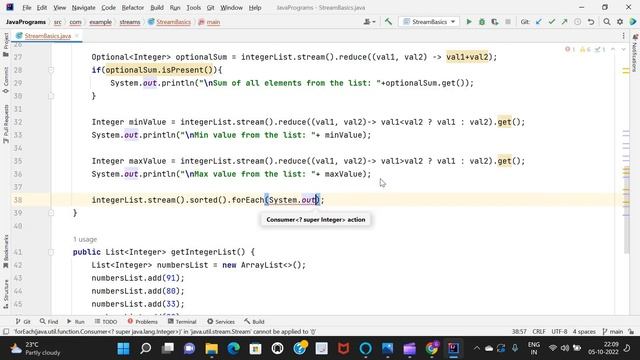Open StreamBasics run configuration dropdown

(429, 22)
